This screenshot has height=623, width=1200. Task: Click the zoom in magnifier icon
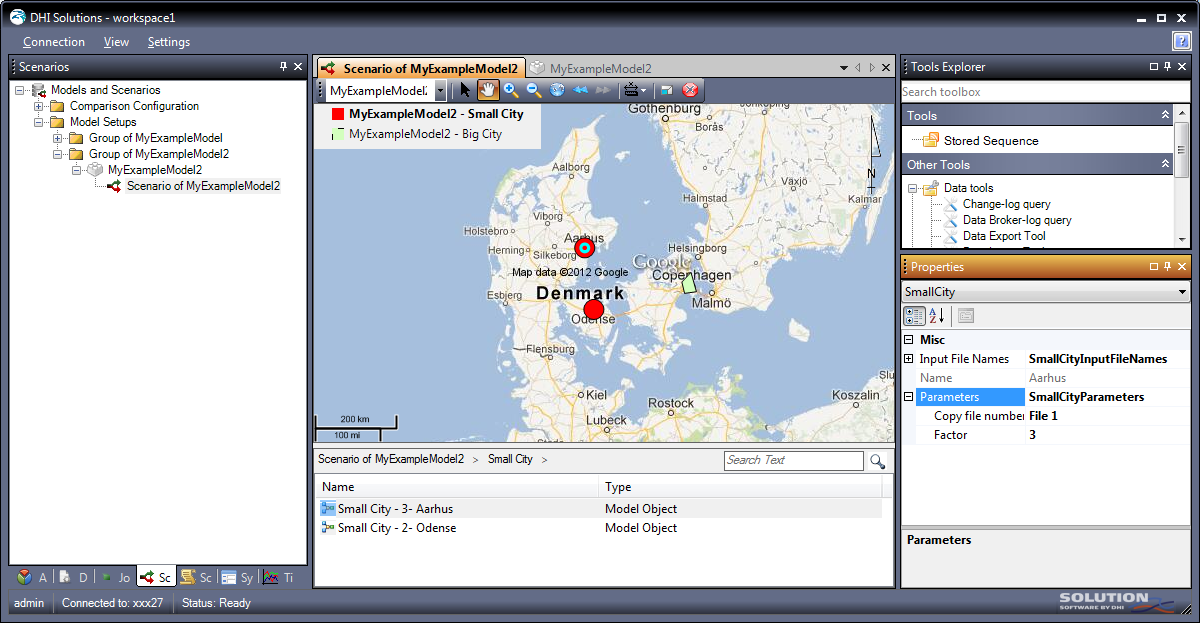click(x=511, y=90)
